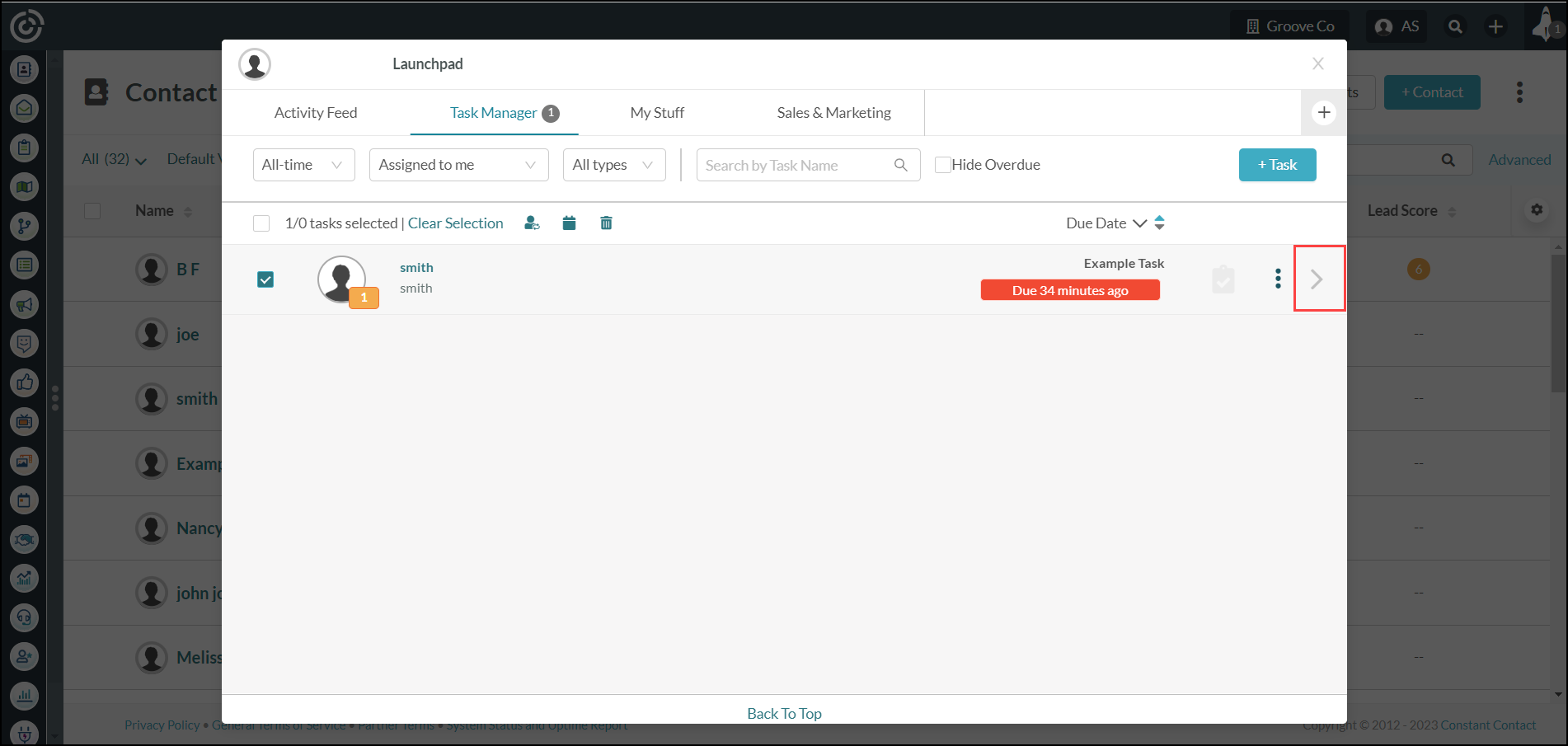Viewport: 1568px width, 746px height.
Task: Toggle contacts table select-all checkbox
Action: pos(92,211)
